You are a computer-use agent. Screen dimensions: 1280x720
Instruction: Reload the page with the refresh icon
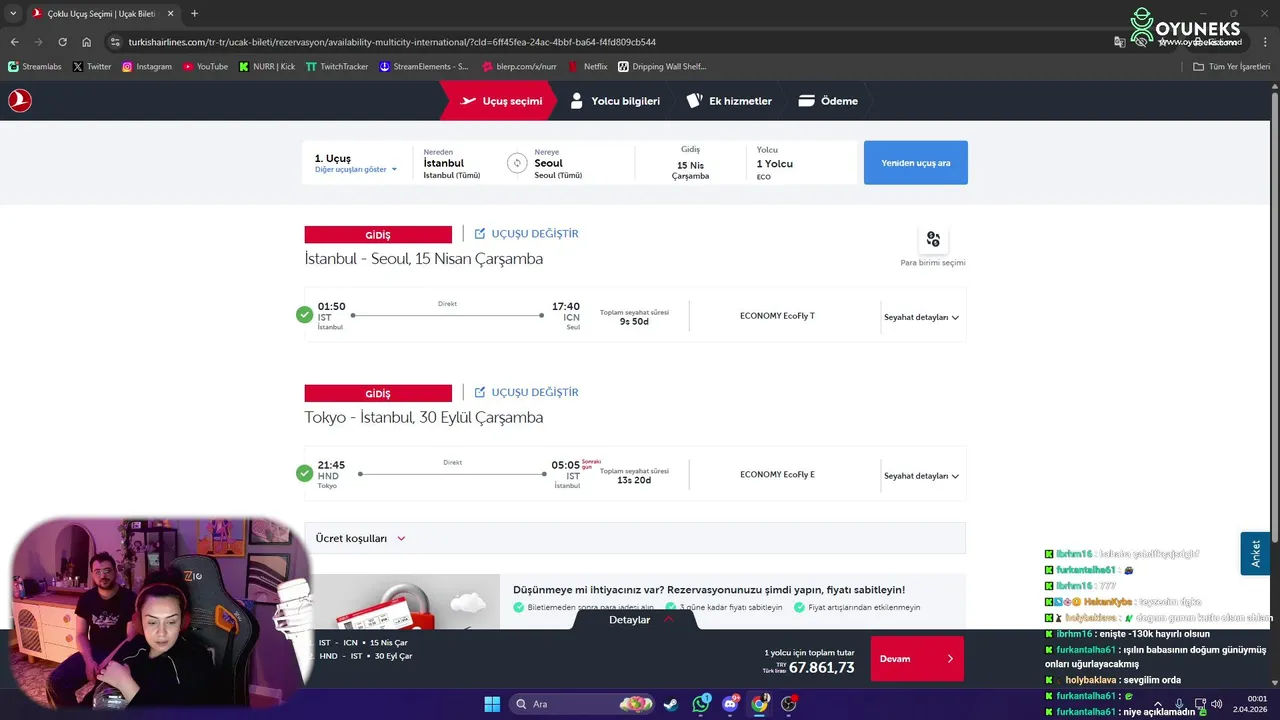[x=62, y=42]
